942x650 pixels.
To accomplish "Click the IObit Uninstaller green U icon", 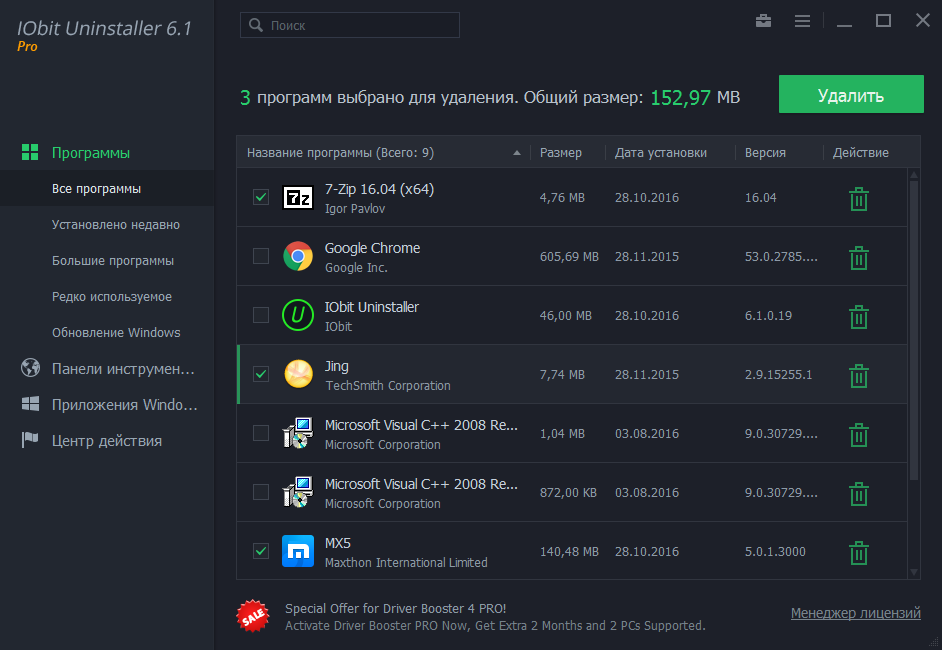I will [298, 315].
